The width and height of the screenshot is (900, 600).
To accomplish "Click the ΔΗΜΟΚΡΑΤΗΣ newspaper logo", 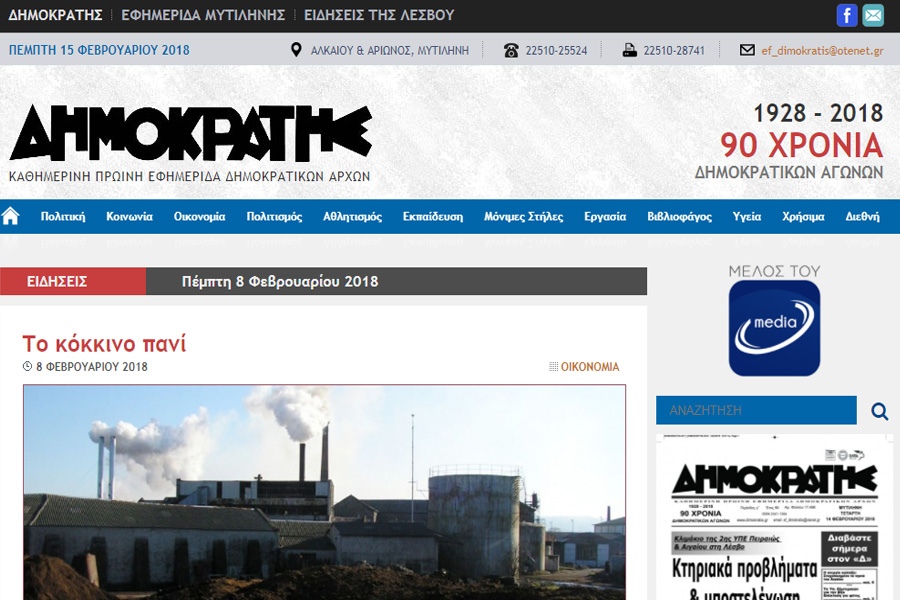I will [x=191, y=133].
